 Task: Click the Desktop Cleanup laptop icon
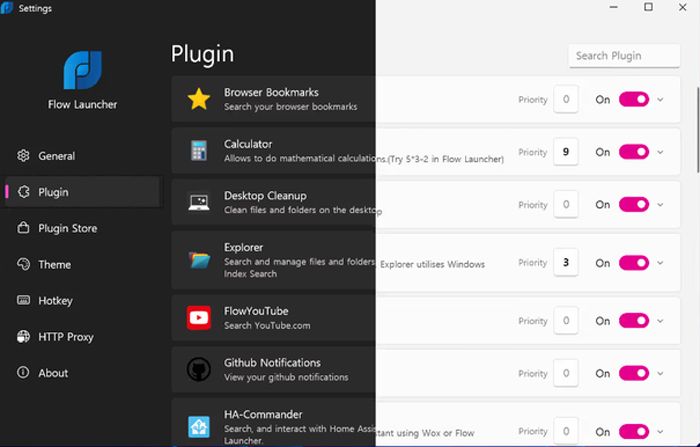199,203
